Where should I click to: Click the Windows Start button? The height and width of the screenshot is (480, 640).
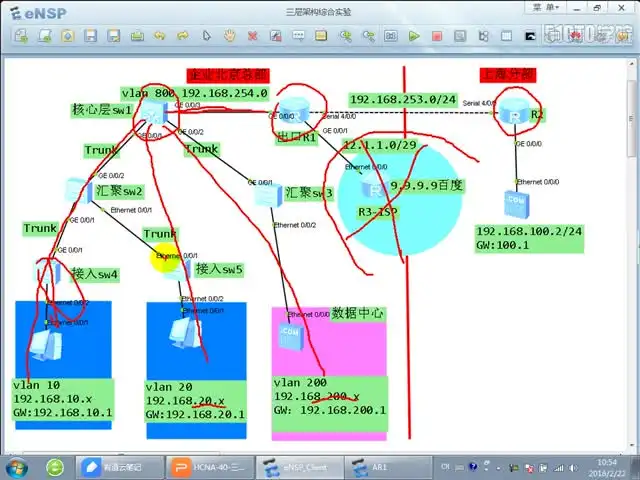[x=17, y=466]
